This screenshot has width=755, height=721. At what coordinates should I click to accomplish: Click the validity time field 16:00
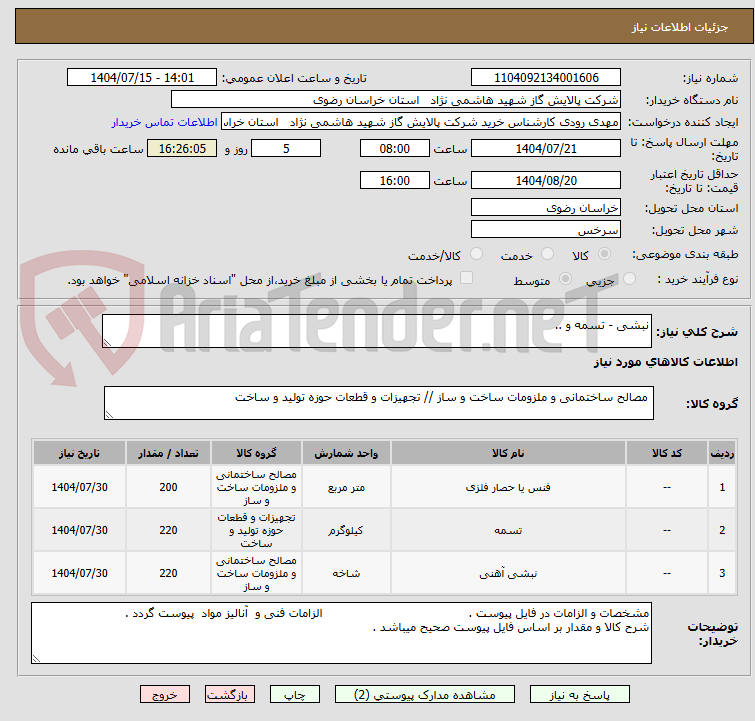[x=394, y=181]
